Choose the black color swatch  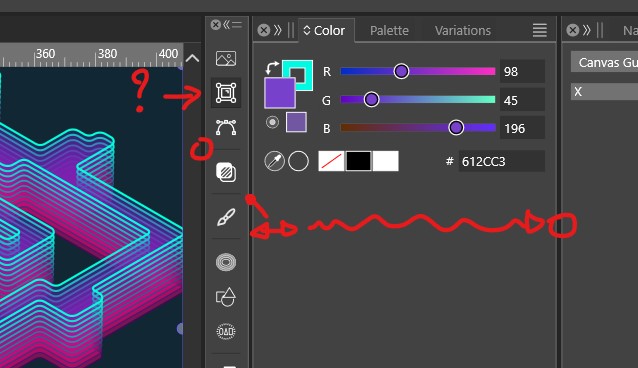point(358,161)
